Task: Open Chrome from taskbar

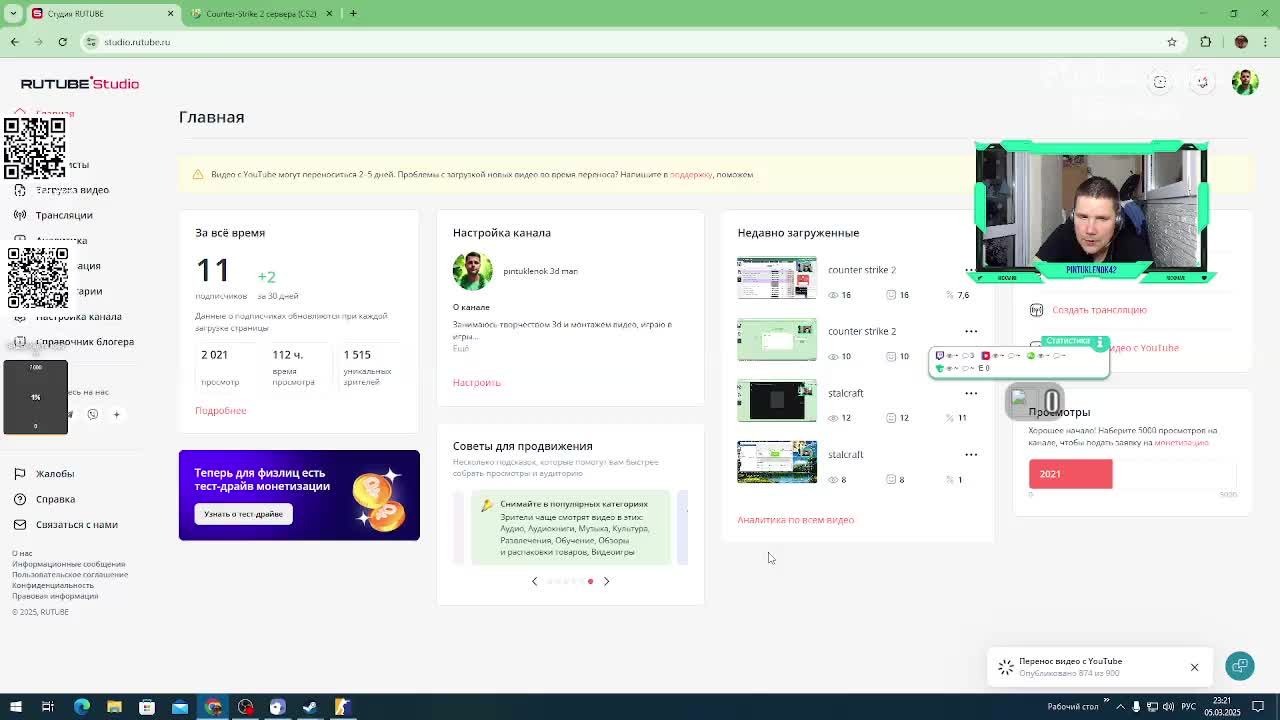Action: pos(213,707)
